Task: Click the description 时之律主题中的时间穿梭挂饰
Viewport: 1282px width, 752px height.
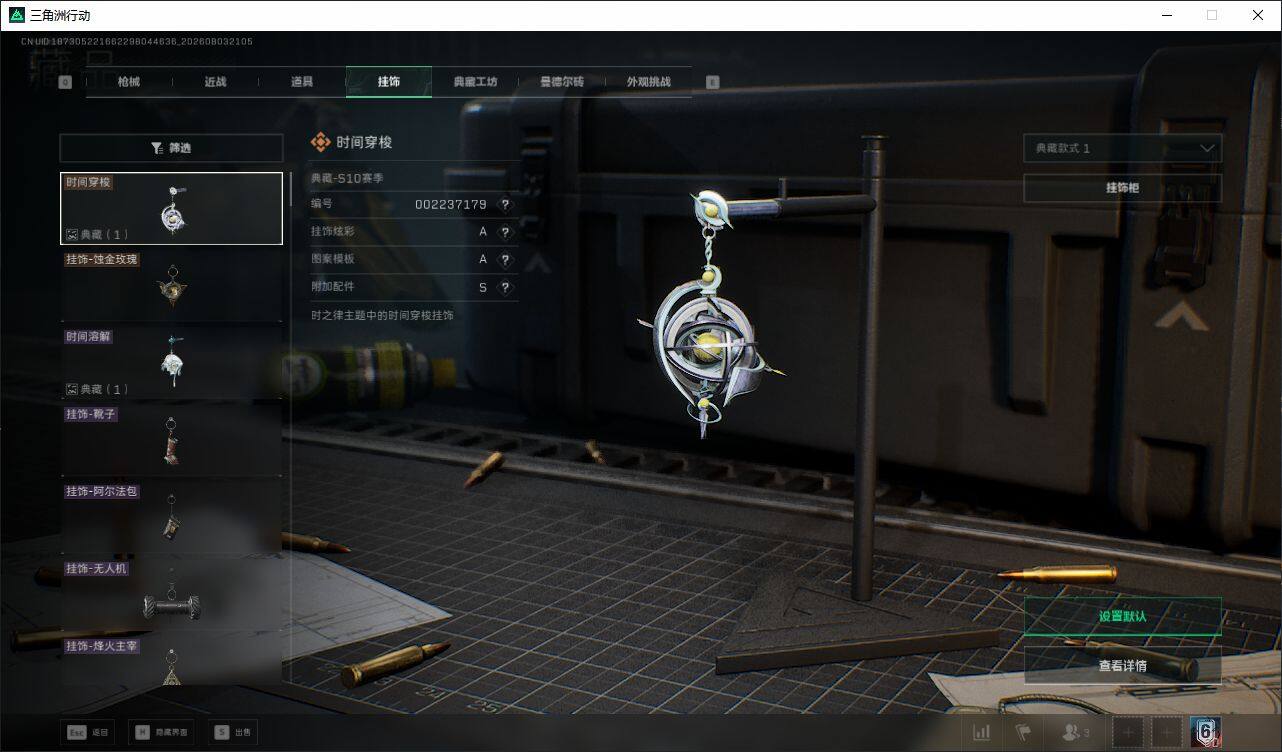Action: pyautogui.click(x=382, y=315)
